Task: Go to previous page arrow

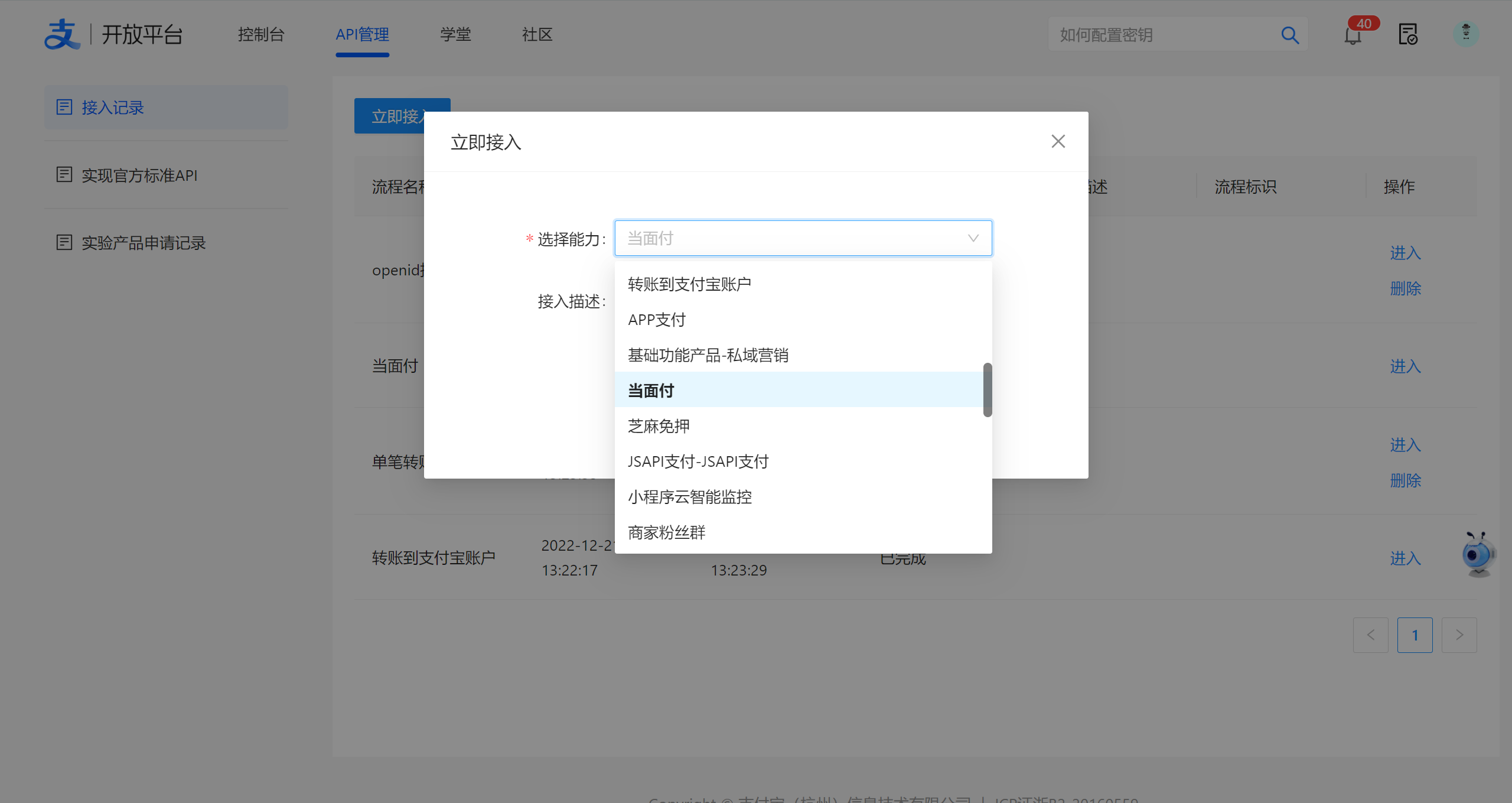Action: click(x=1370, y=635)
